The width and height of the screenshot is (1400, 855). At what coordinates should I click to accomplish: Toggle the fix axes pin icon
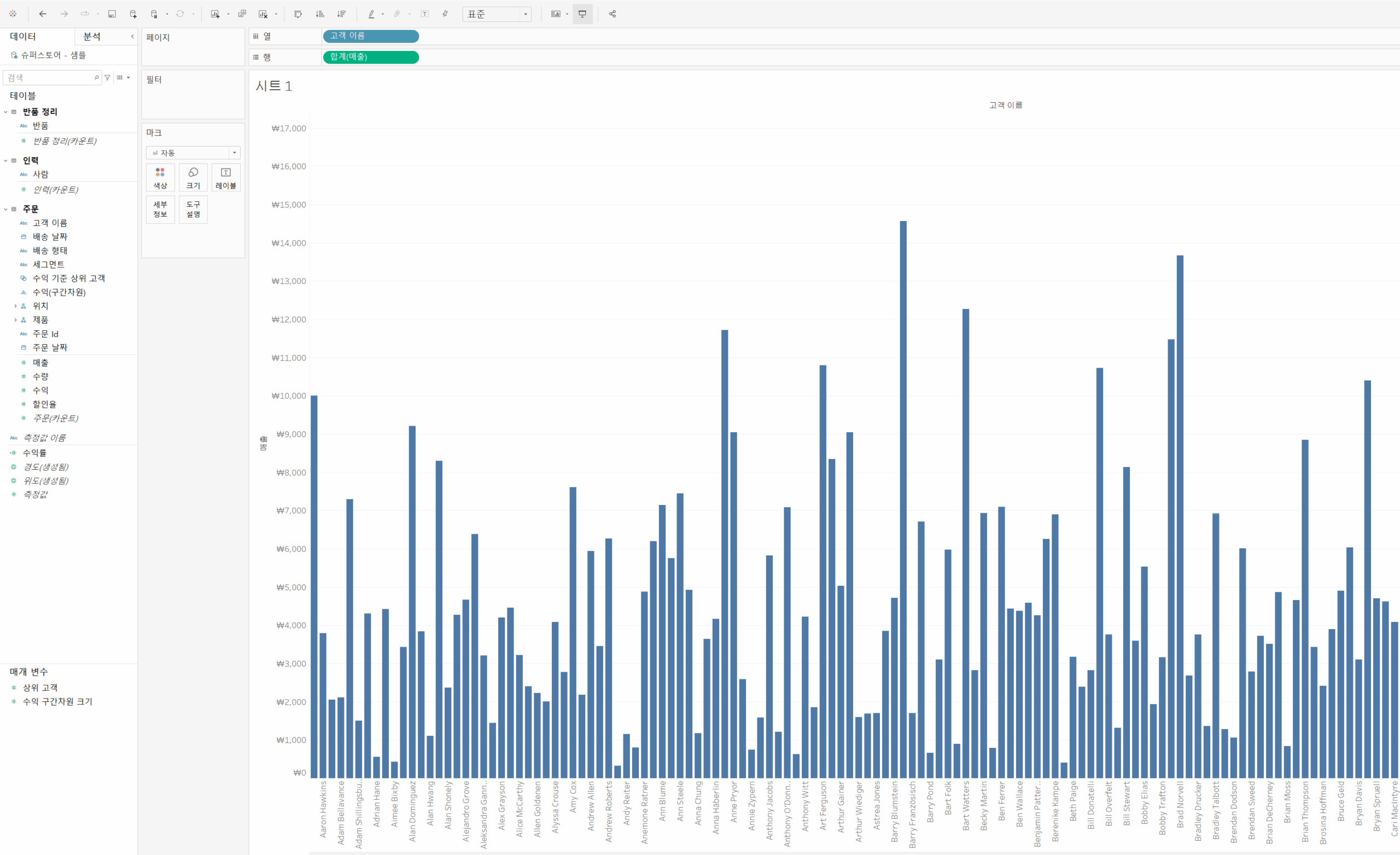[x=445, y=14]
